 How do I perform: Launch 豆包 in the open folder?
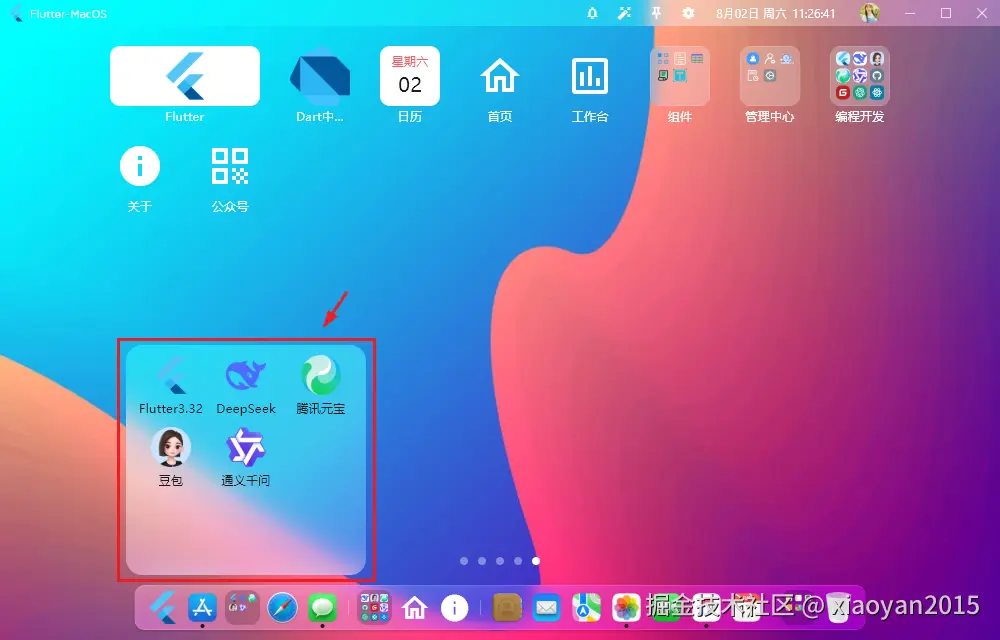pos(171,447)
